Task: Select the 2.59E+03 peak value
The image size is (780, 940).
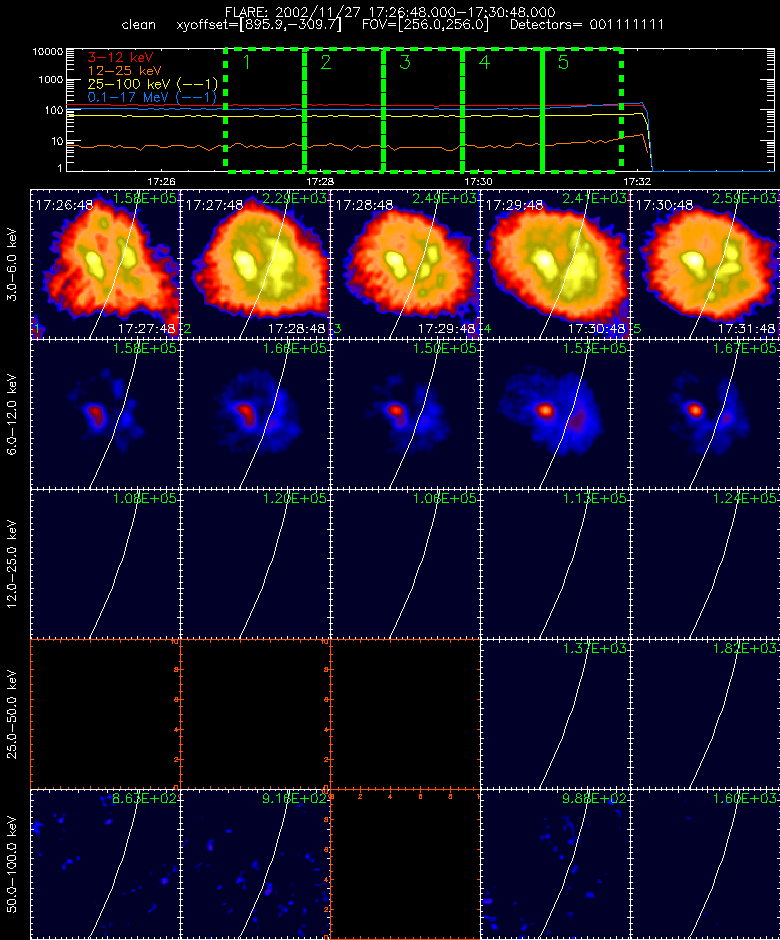Action: [x=744, y=198]
